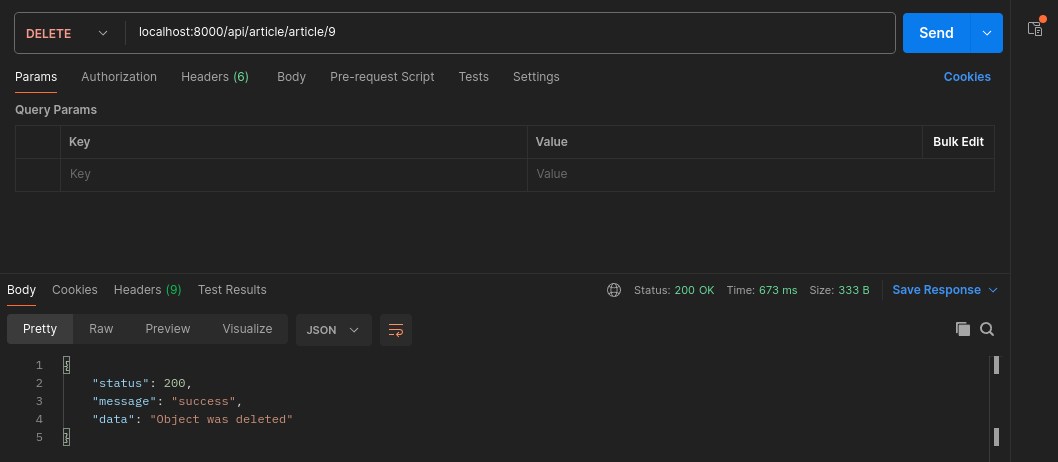Open the Pre-request Script tab
Image resolution: width=1058 pixels, height=462 pixels.
pyautogui.click(x=382, y=77)
